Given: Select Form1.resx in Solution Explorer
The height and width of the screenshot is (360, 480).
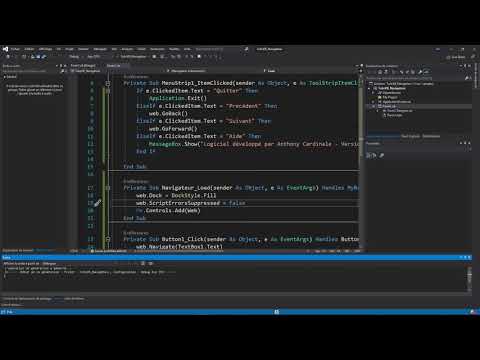Looking at the screenshot, I should pos(394,115).
